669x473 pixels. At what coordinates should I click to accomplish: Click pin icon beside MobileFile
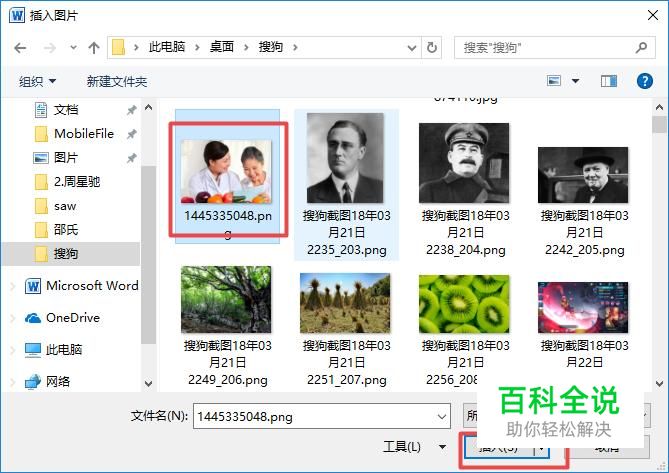131,134
